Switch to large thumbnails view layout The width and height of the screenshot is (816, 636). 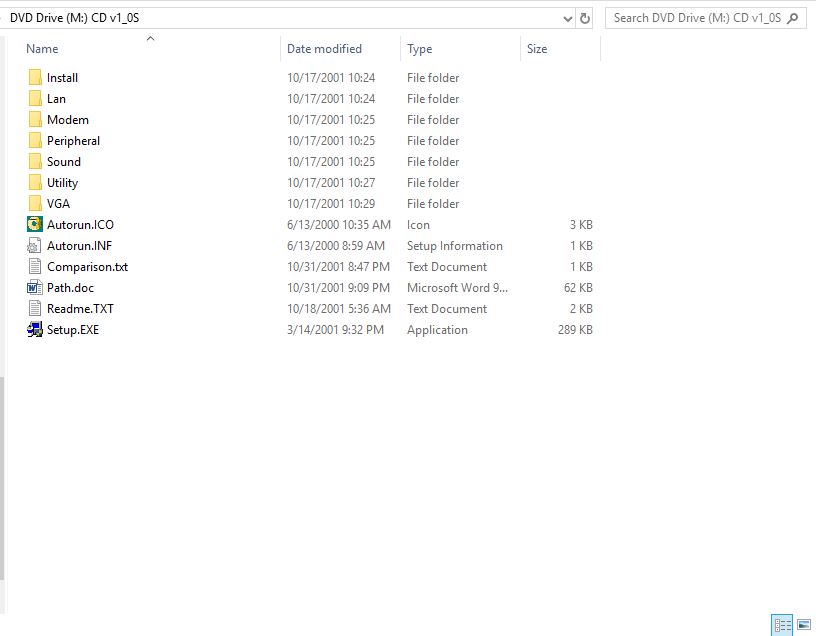pyautogui.click(x=803, y=625)
